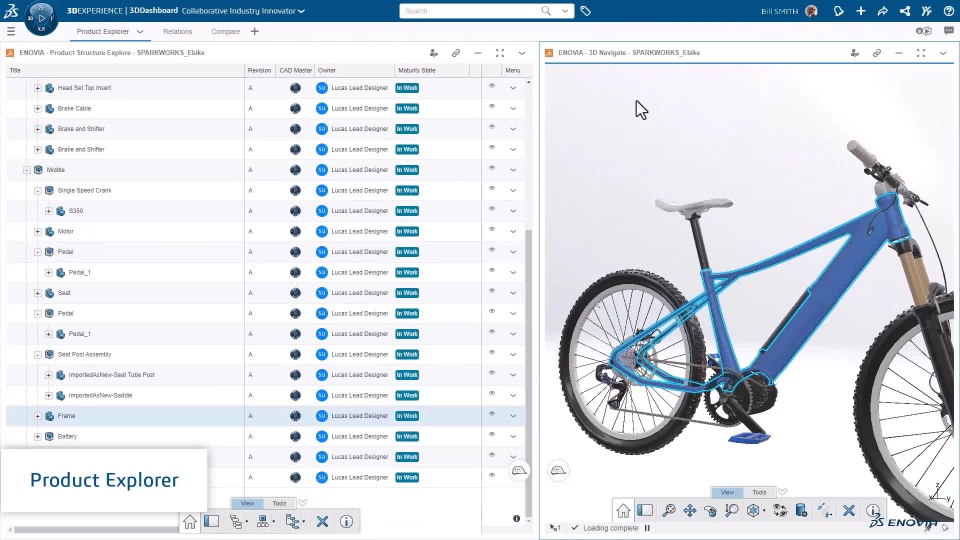Click the search input field
Image resolution: width=960 pixels, height=540 pixels.
click(x=471, y=11)
